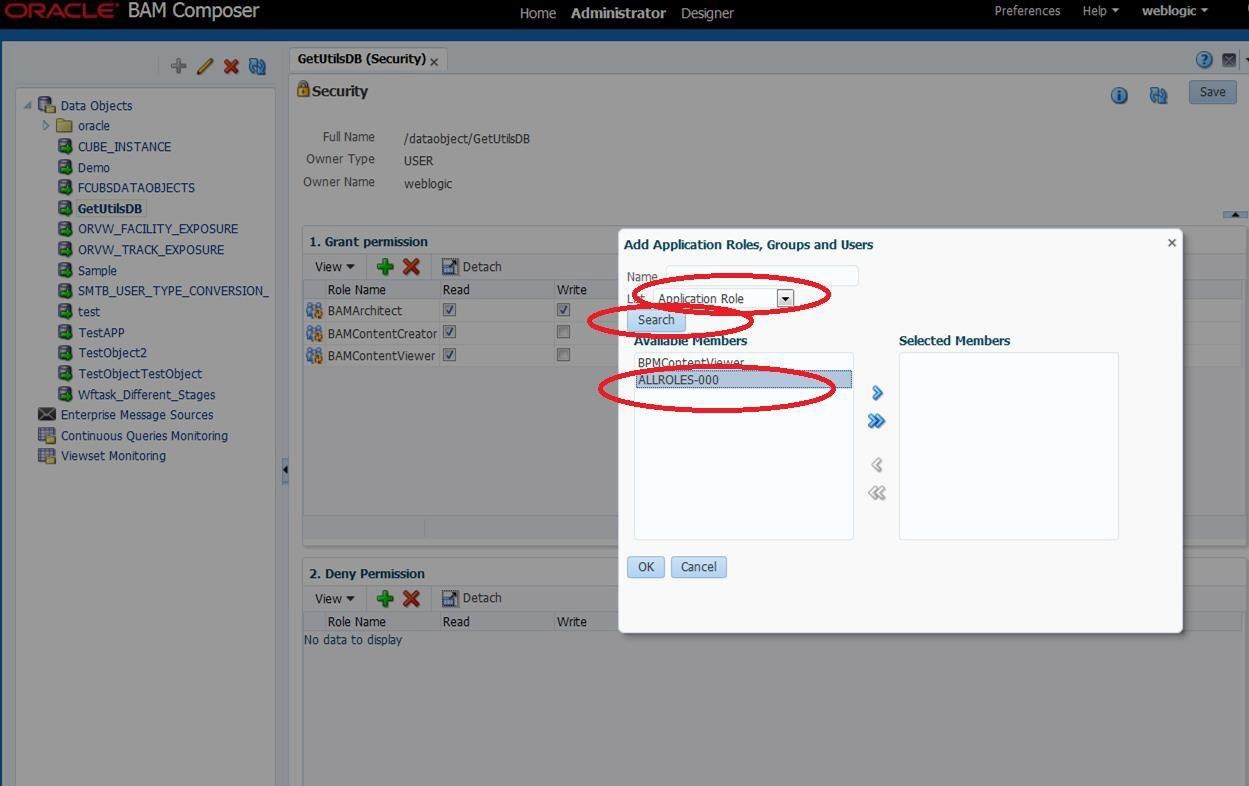Detach the Grant permission table
Viewport: 1249px width, 786px height.
[x=471, y=267]
